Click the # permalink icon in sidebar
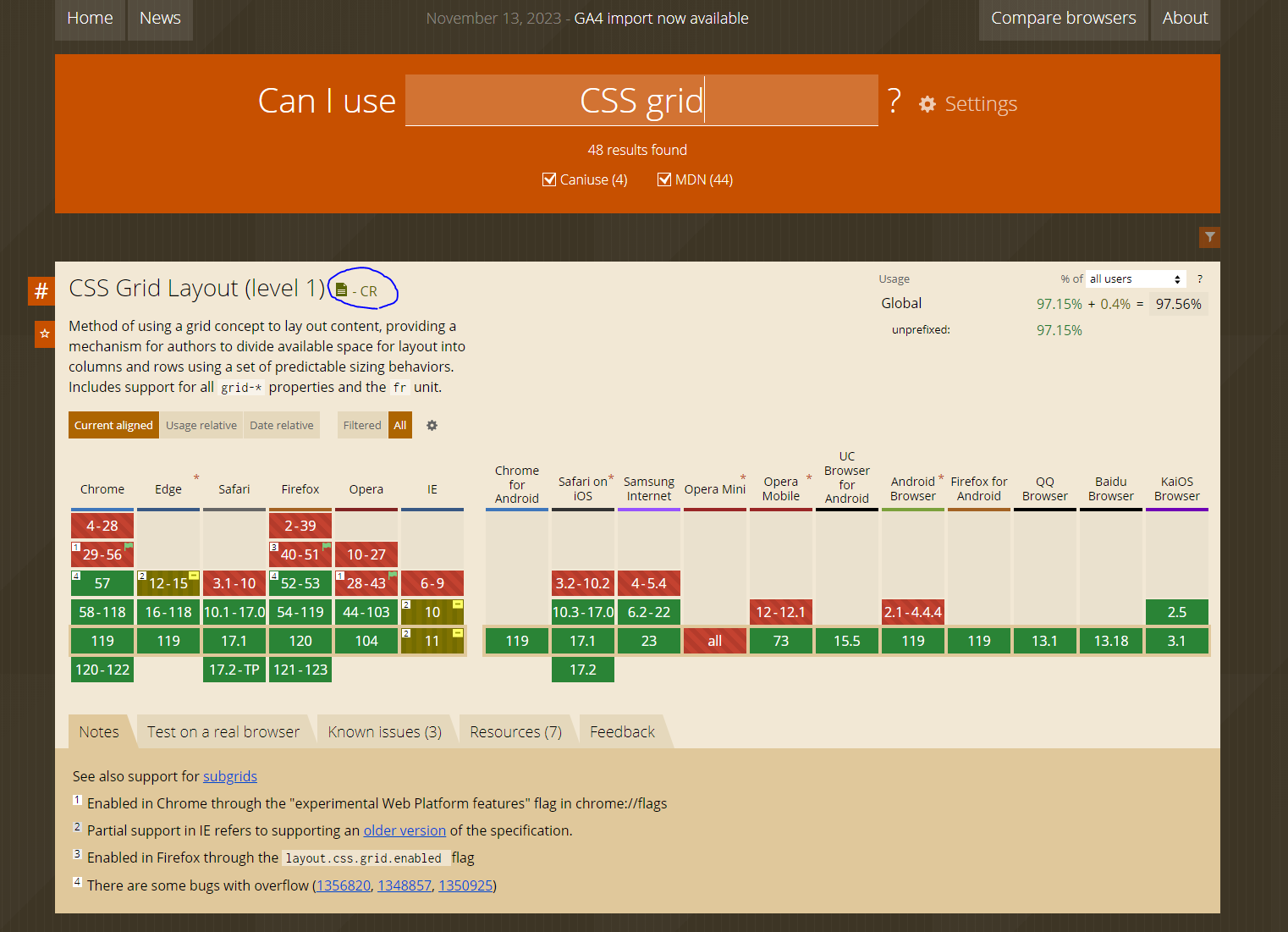 41,291
